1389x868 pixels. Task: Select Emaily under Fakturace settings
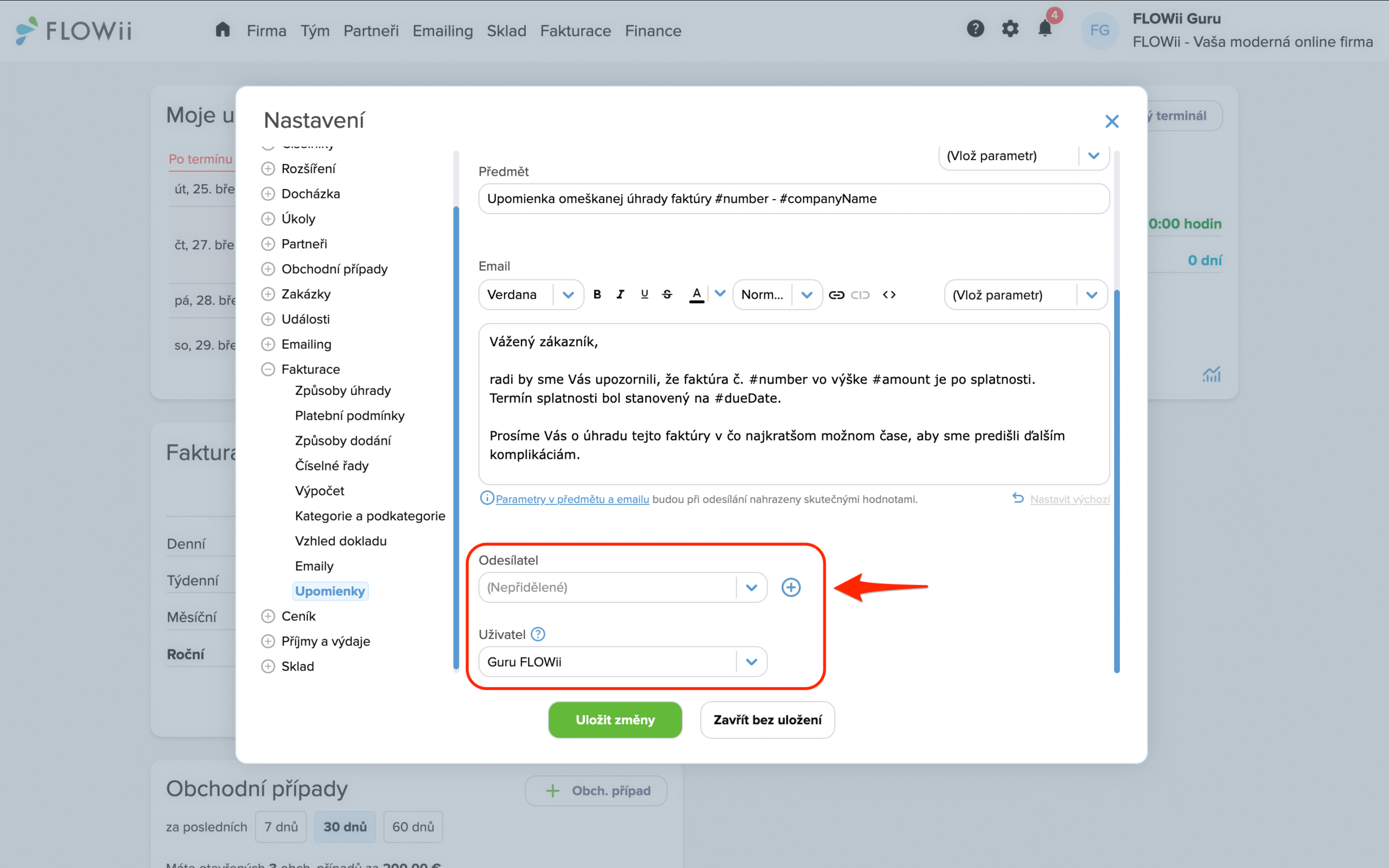point(314,566)
